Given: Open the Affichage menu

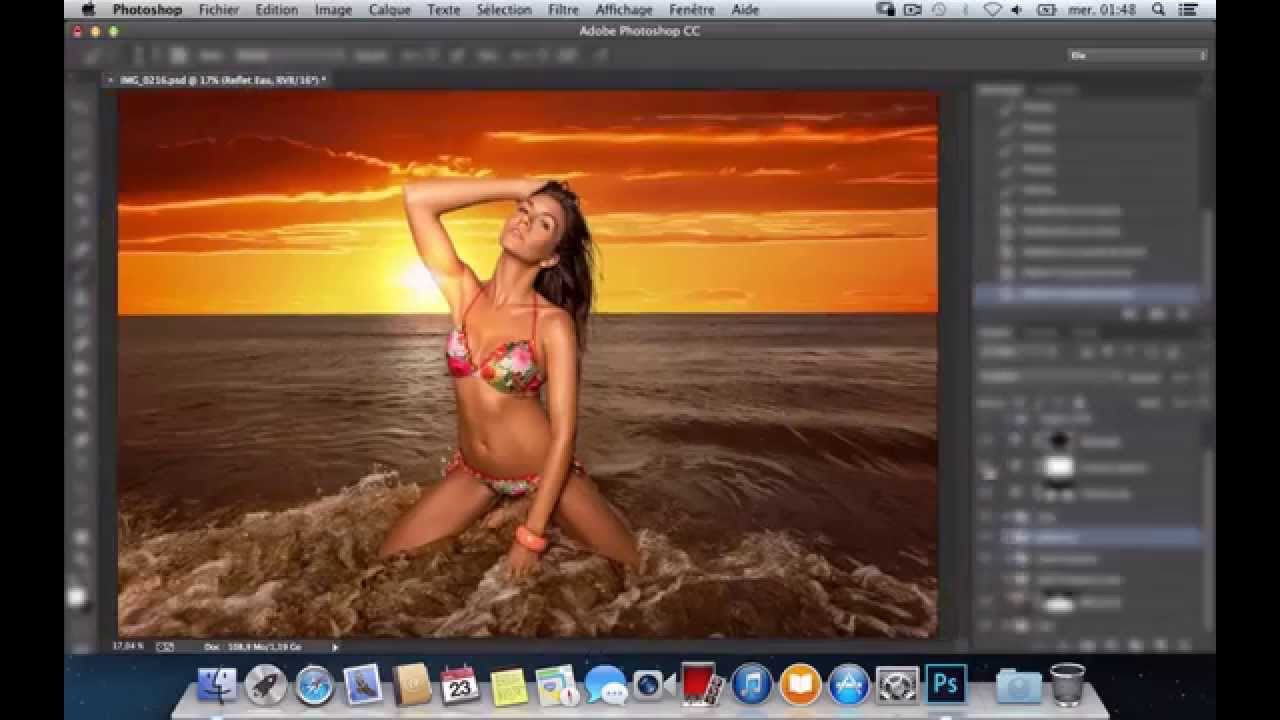Looking at the screenshot, I should point(624,10).
